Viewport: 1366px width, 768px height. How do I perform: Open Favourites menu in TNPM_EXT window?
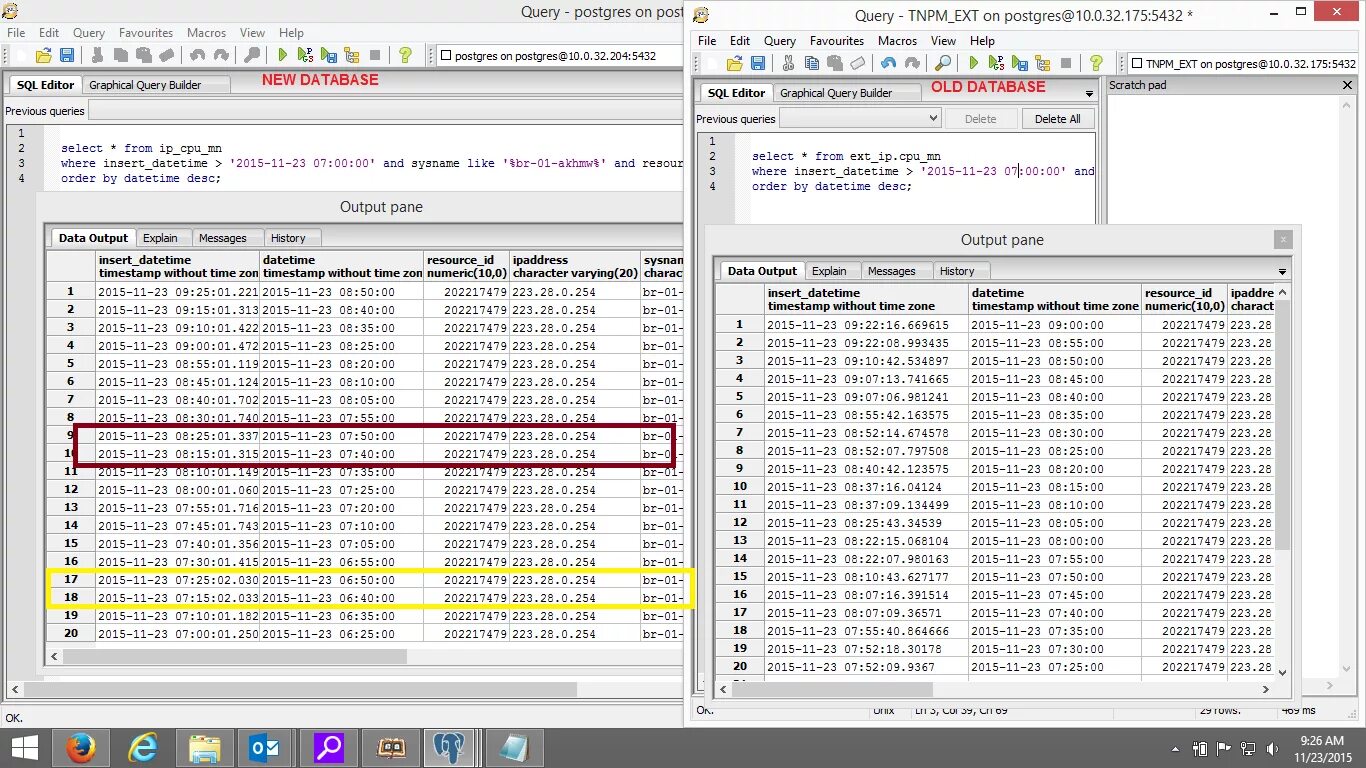(837, 41)
